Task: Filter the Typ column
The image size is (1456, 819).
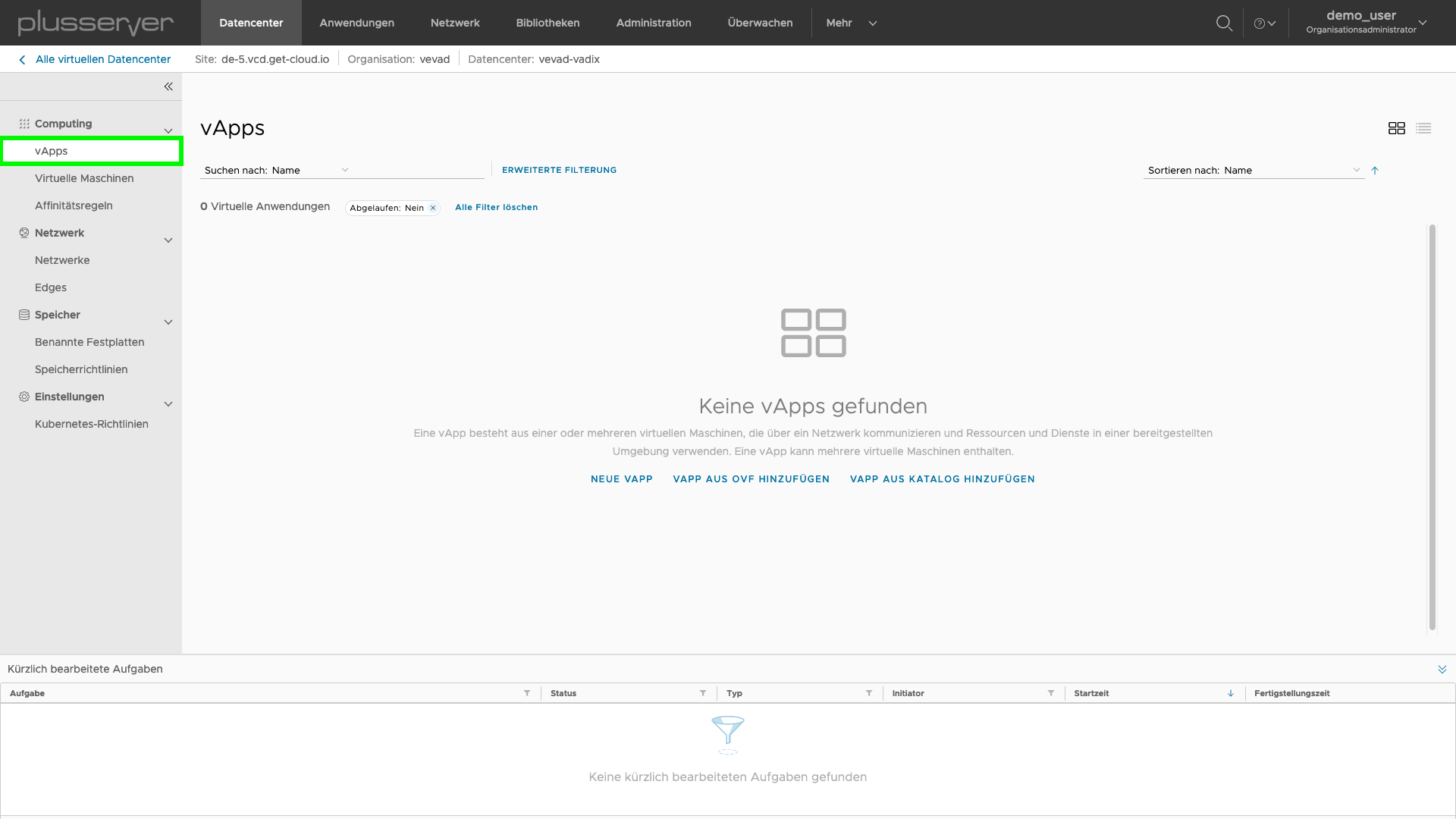Action: (869, 693)
